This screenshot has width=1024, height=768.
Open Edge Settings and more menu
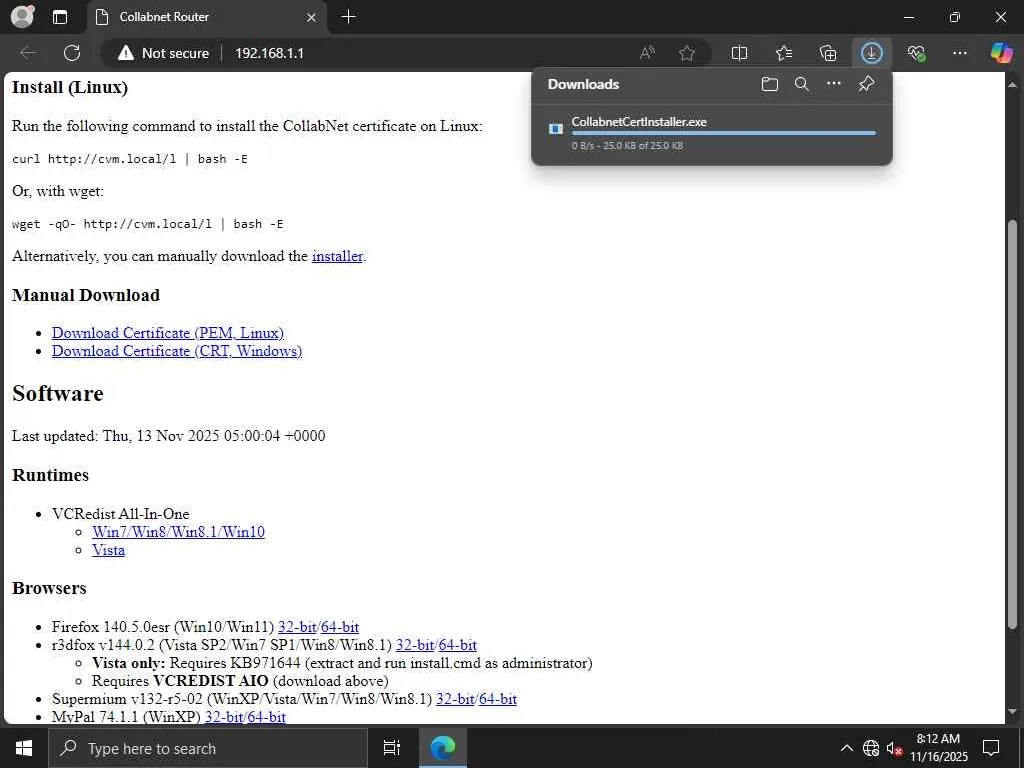pos(959,53)
